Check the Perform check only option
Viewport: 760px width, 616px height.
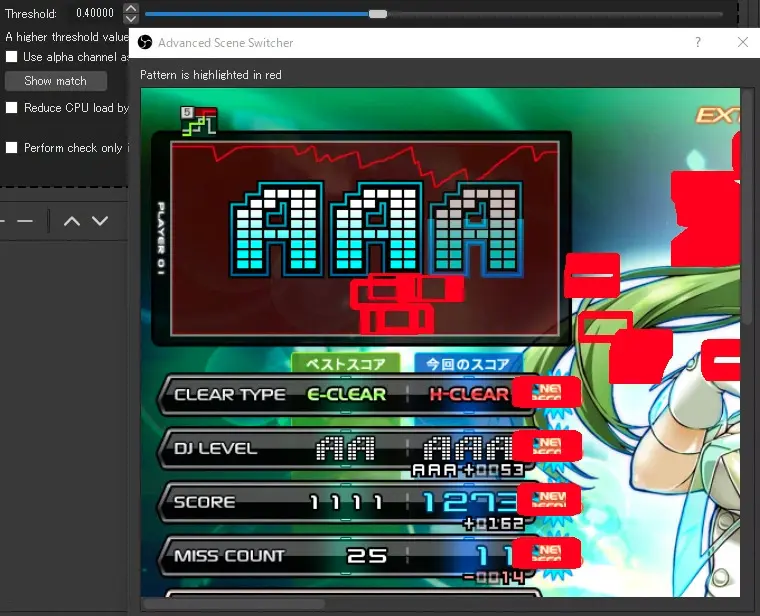pos(12,147)
